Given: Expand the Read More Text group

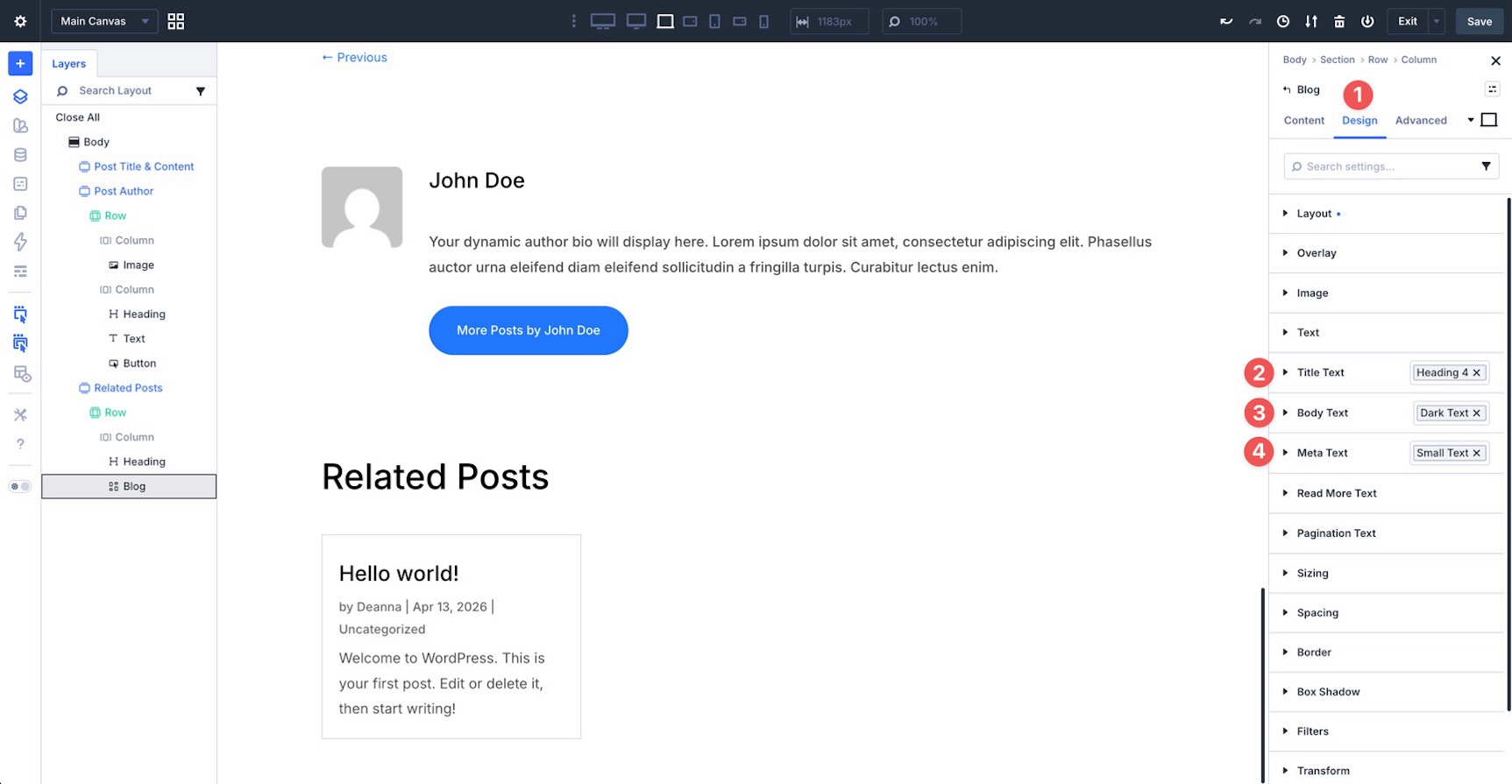Looking at the screenshot, I should click(1387, 493).
